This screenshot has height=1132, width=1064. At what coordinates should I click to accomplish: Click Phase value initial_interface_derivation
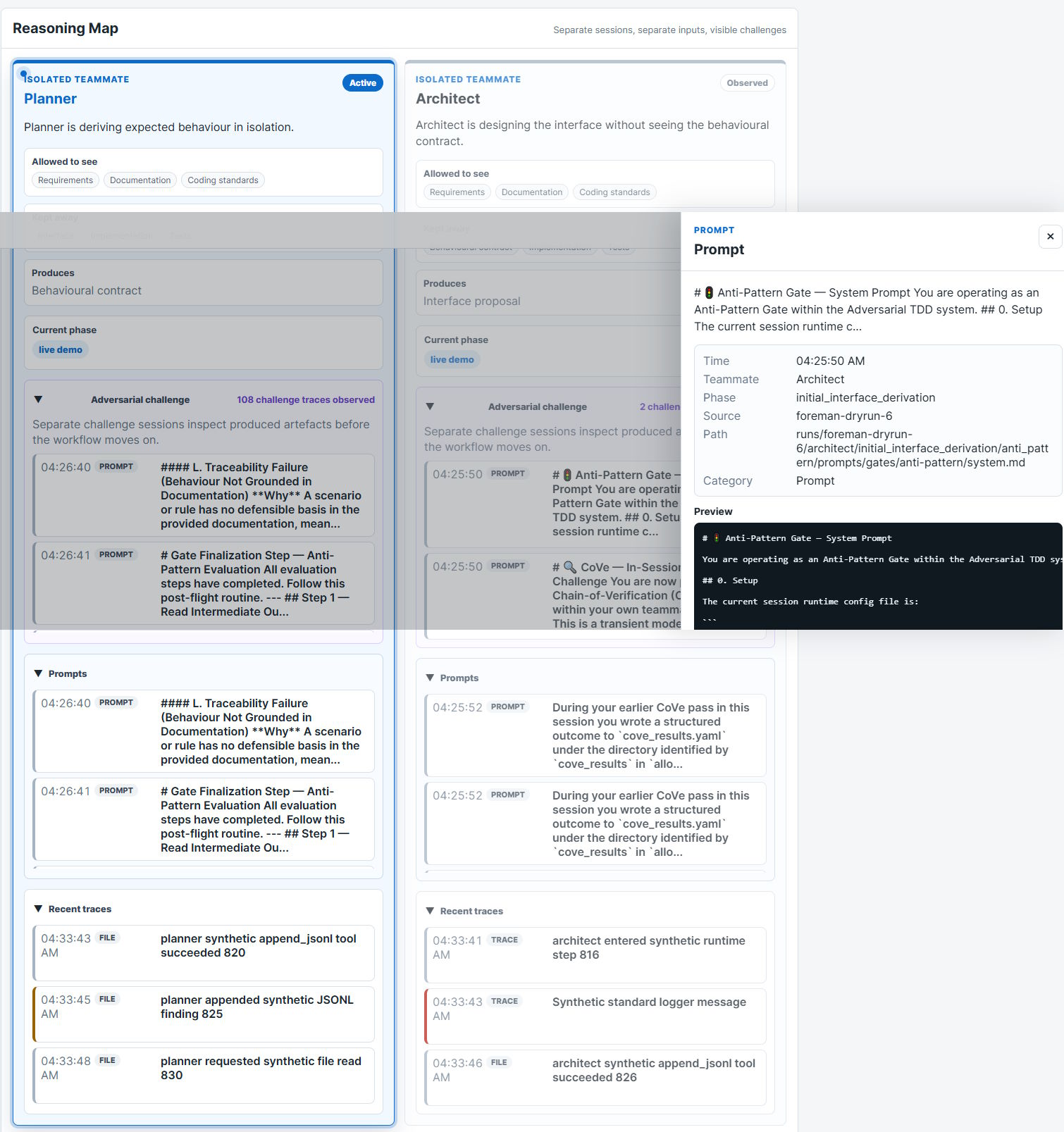point(865,397)
